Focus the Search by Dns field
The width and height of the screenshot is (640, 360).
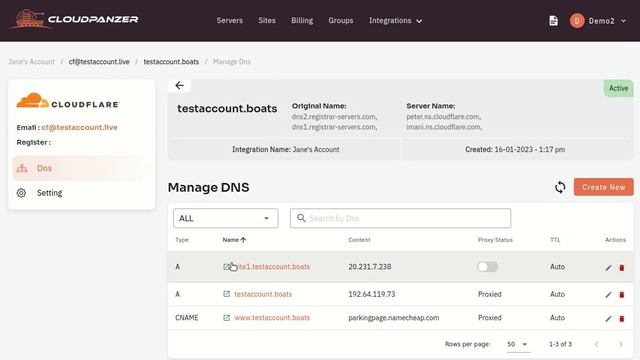click(400, 218)
